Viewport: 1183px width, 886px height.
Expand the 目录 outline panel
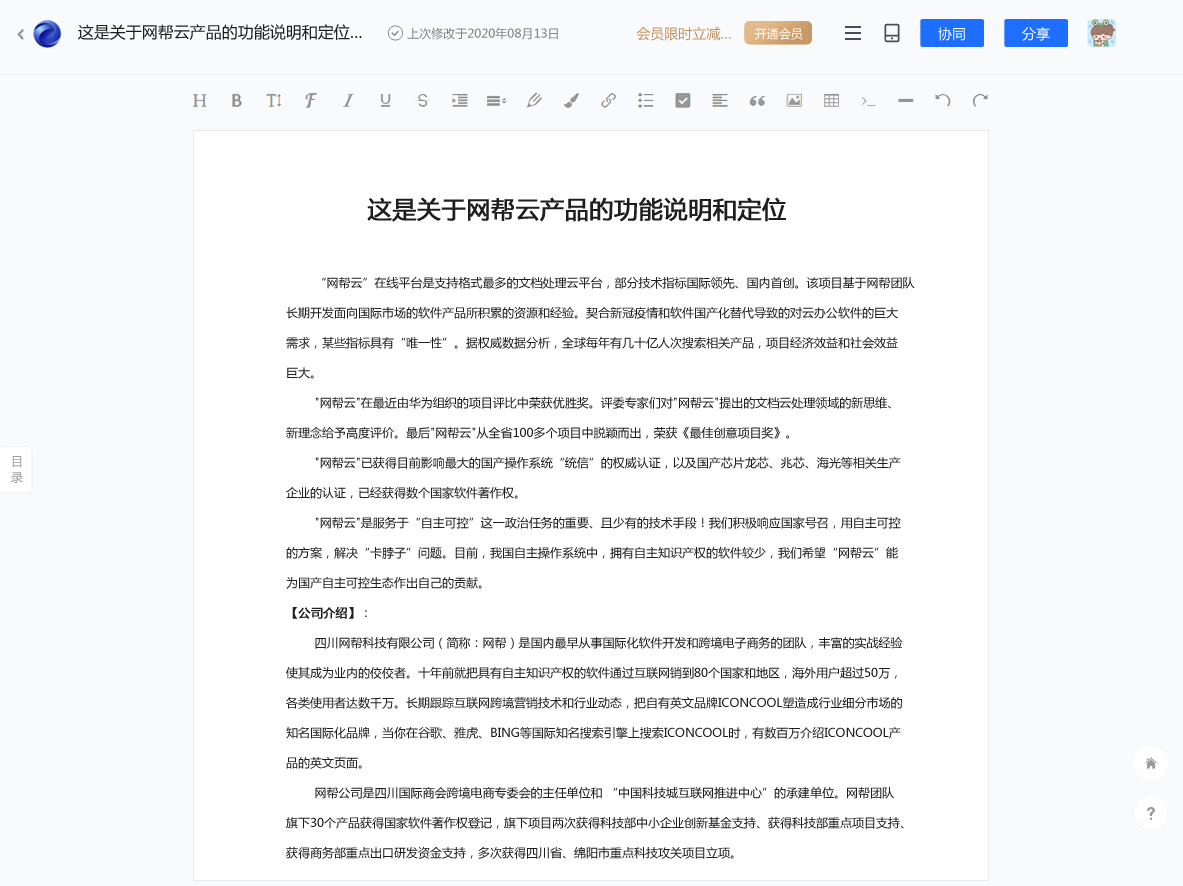coord(17,469)
